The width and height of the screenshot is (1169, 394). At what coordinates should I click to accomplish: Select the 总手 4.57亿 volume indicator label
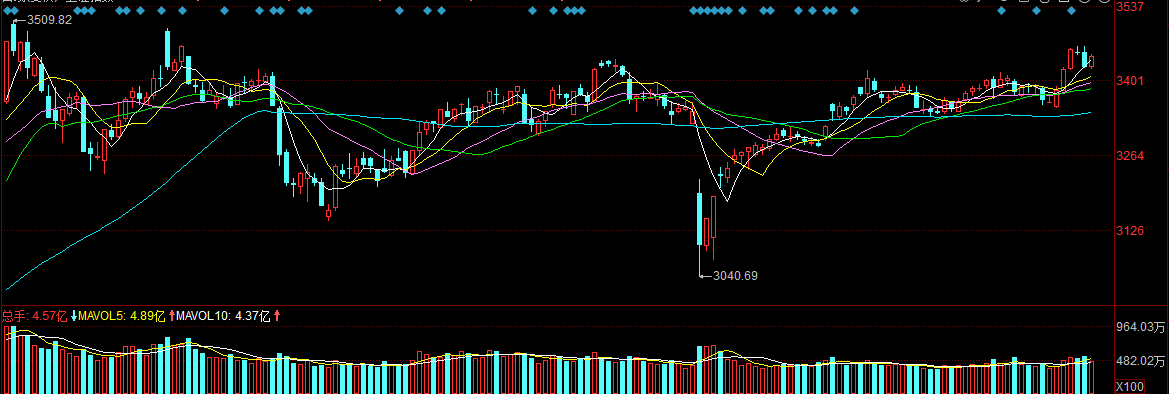(34, 316)
